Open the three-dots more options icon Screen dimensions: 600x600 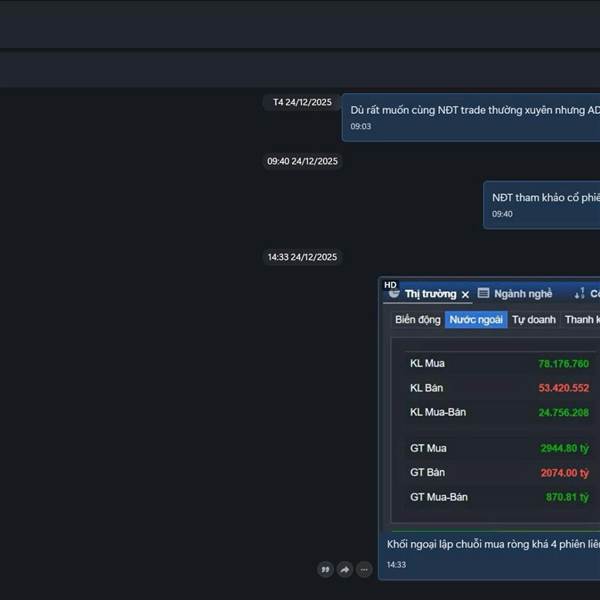coord(364,570)
